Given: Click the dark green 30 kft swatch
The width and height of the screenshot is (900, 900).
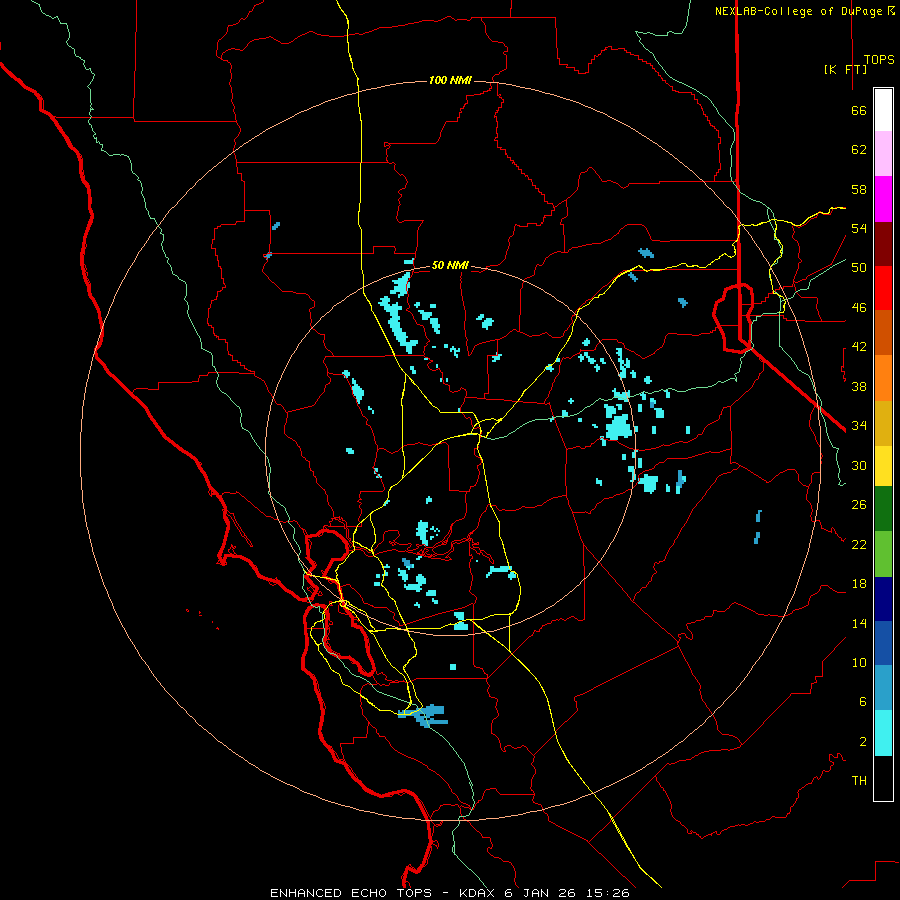Looking at the screenshot, I should [x=883, y=509].
